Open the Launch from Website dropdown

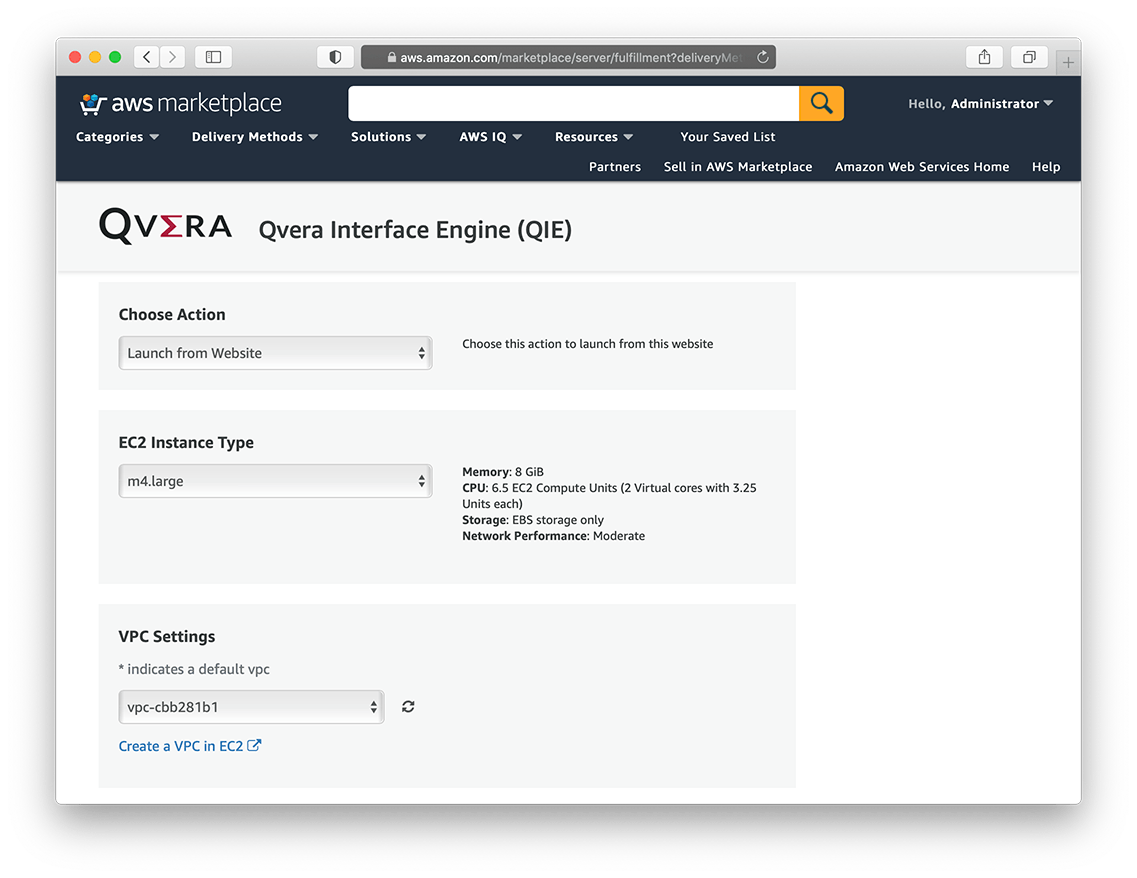(276, 353)
